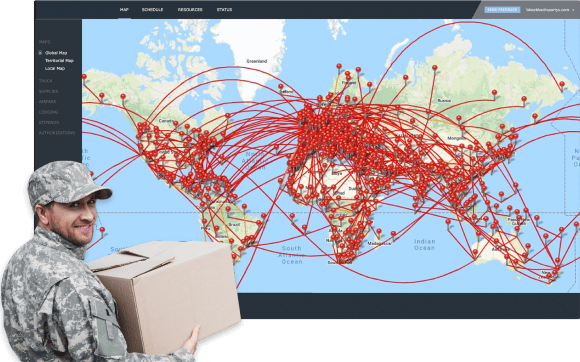Open the TRUCK sidebar section

pos(45,81)
